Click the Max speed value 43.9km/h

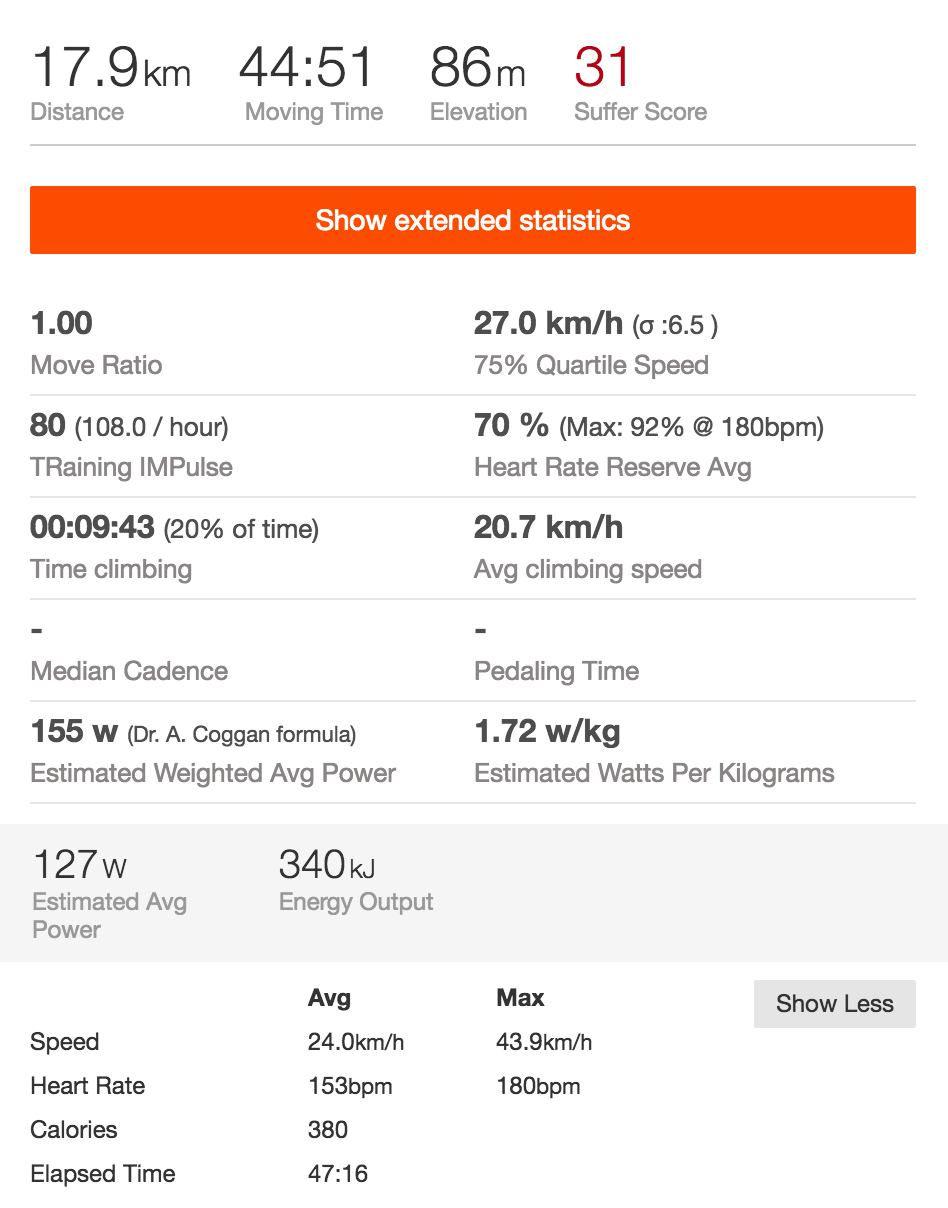point(544,1042)
